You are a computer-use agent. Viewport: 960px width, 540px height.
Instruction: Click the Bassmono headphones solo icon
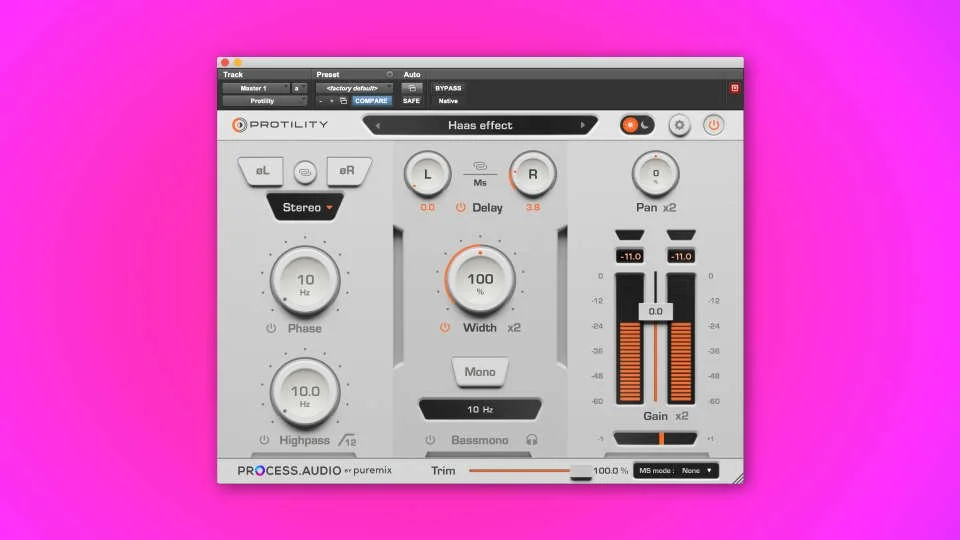click(531, 440)
